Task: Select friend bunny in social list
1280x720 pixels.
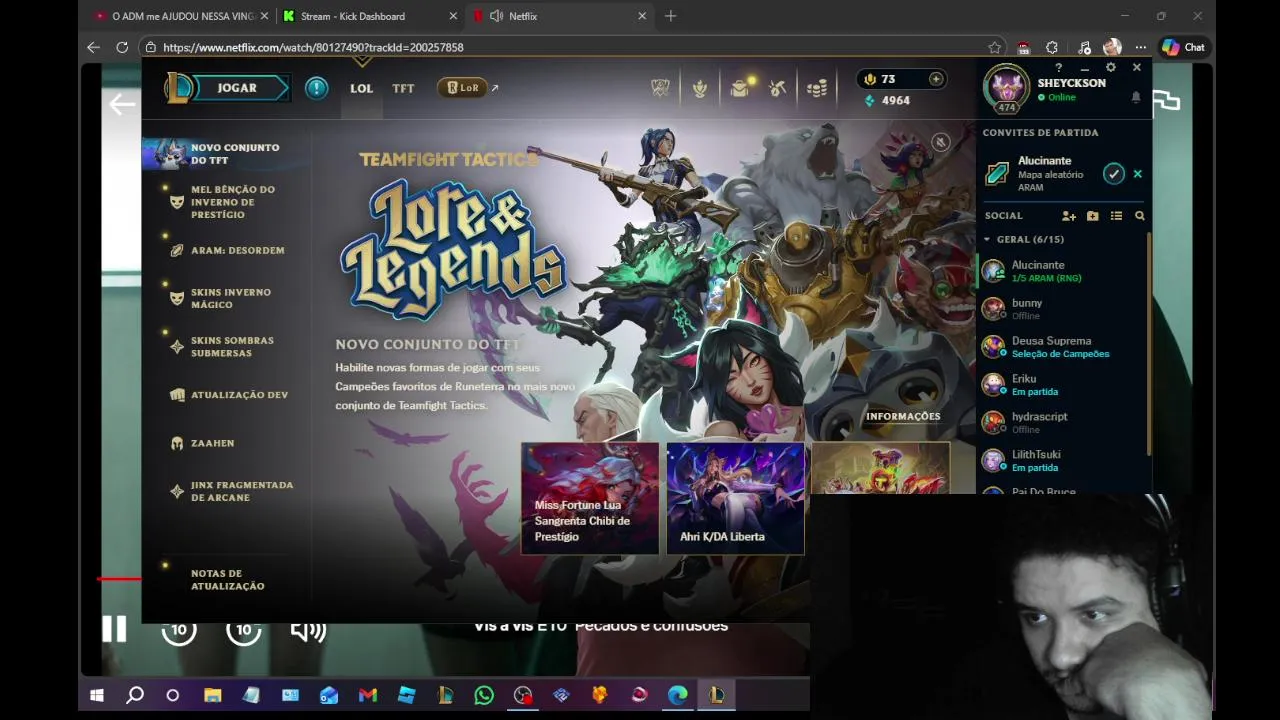Action: coord(1061,309)
